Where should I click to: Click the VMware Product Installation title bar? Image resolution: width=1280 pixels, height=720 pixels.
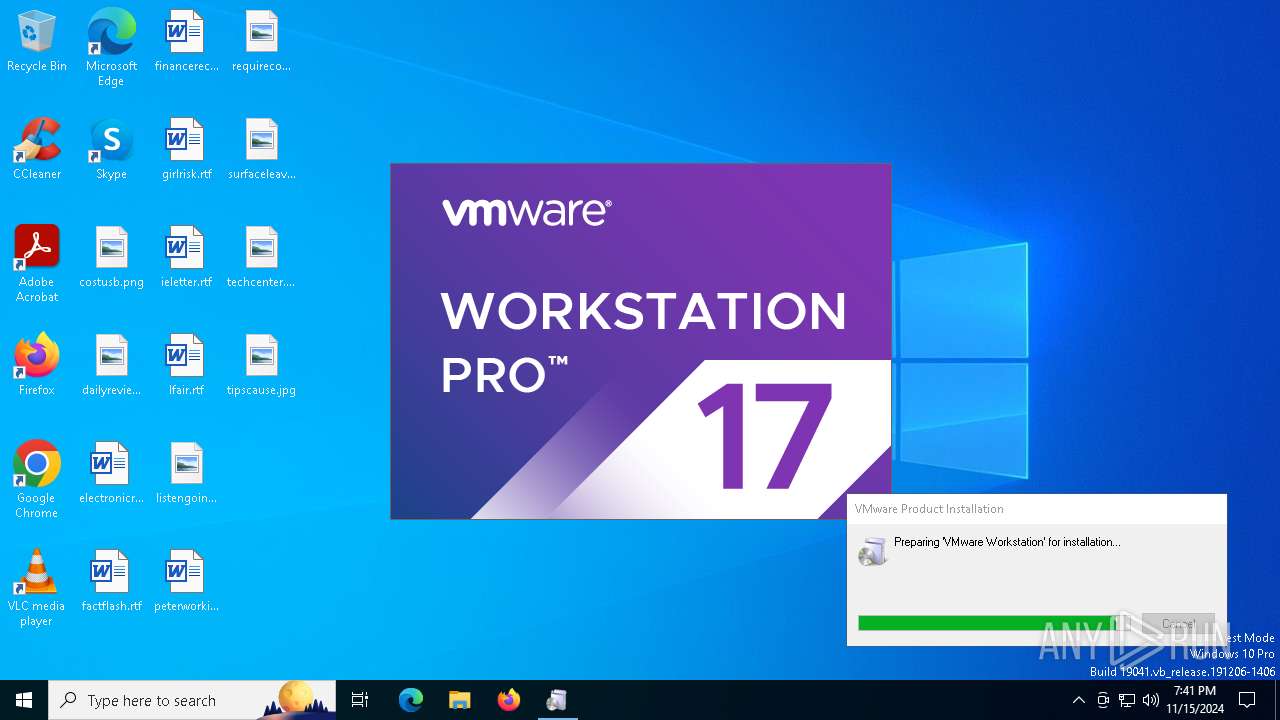click(1036, 508)
